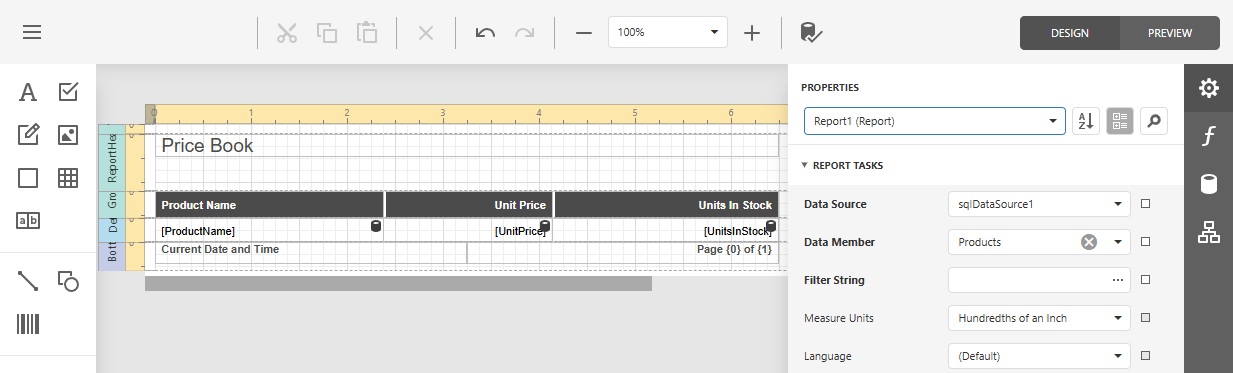1233x373 pixels.
Task: Select the Picture Box control tool
Action: (68, 134)
